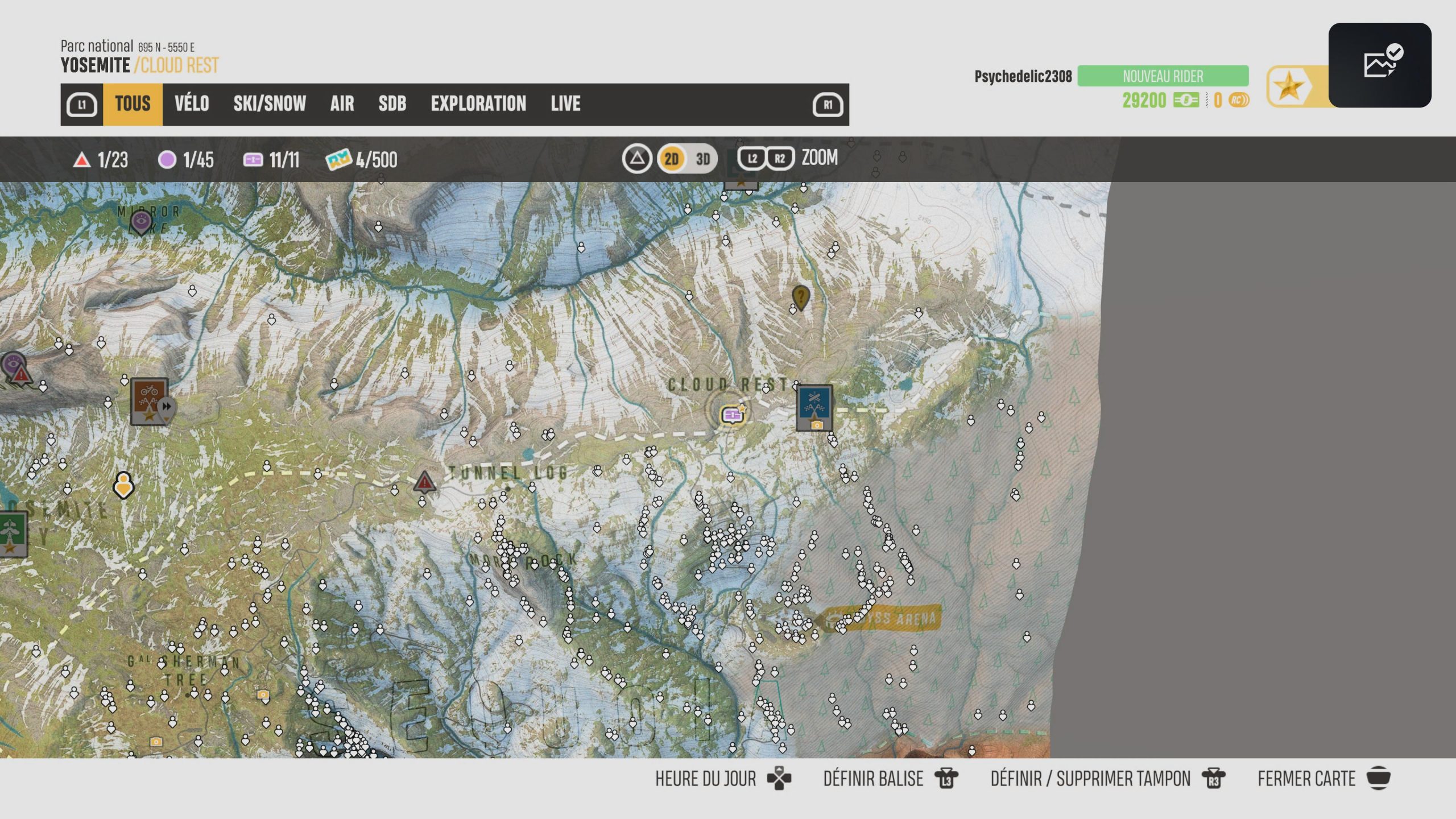This screenshot has width=1456, height=819.
Task: Select the orange rider location pin
Action: (123, 485)
